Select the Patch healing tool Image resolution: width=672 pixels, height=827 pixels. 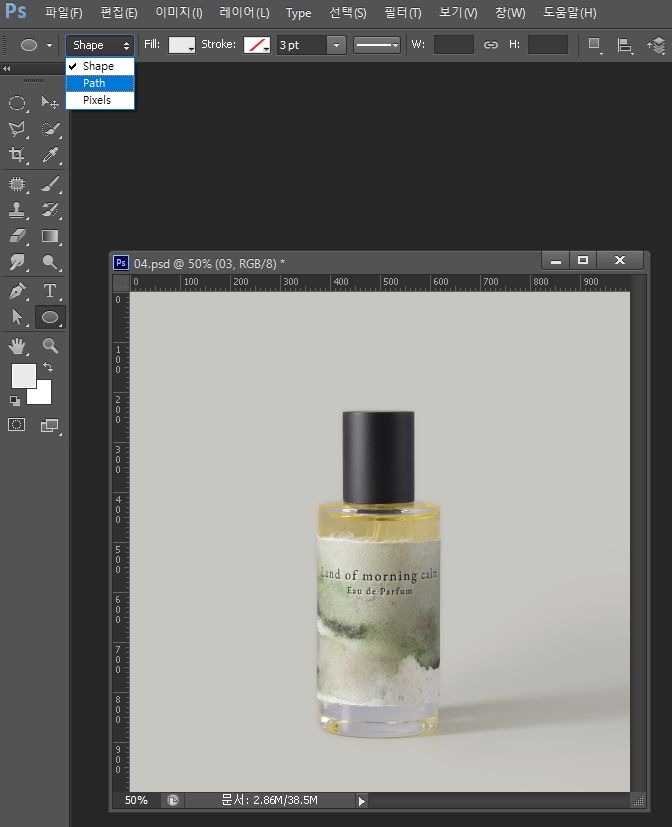[x=17, y=184]
